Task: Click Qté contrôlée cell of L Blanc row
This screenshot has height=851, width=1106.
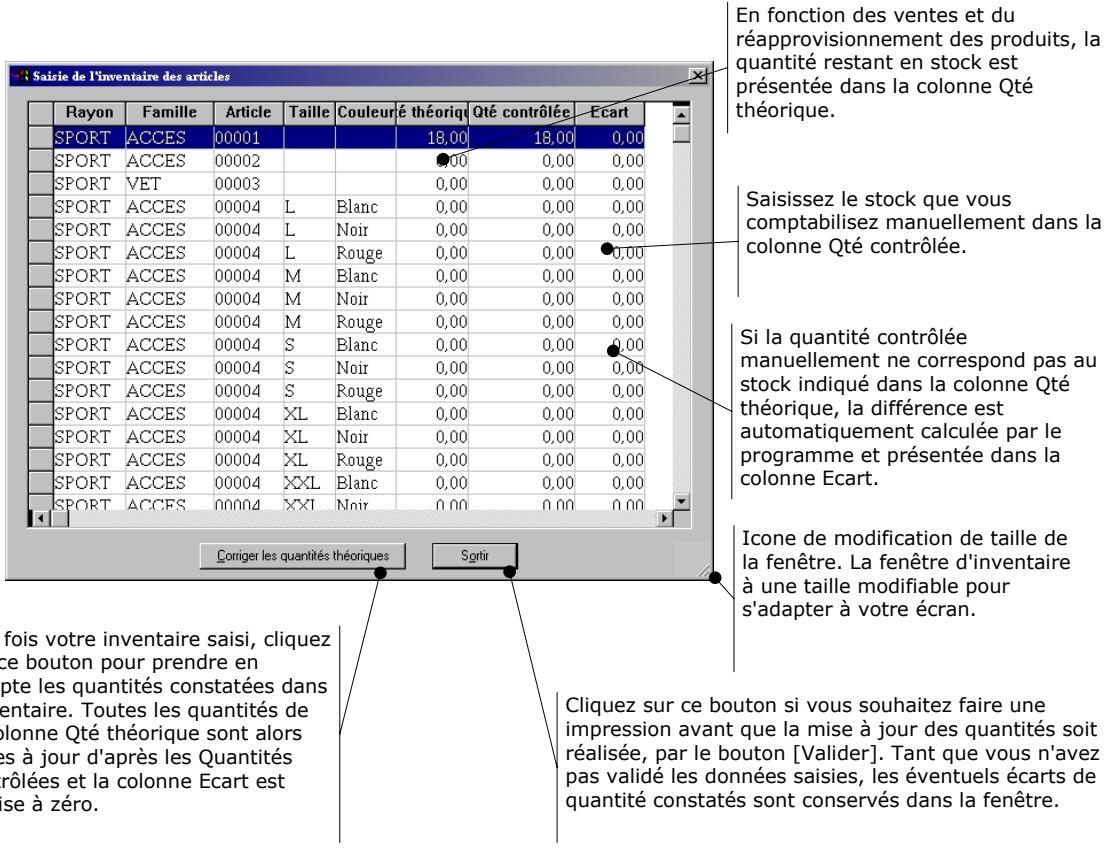Action: (x=522, y=207)
